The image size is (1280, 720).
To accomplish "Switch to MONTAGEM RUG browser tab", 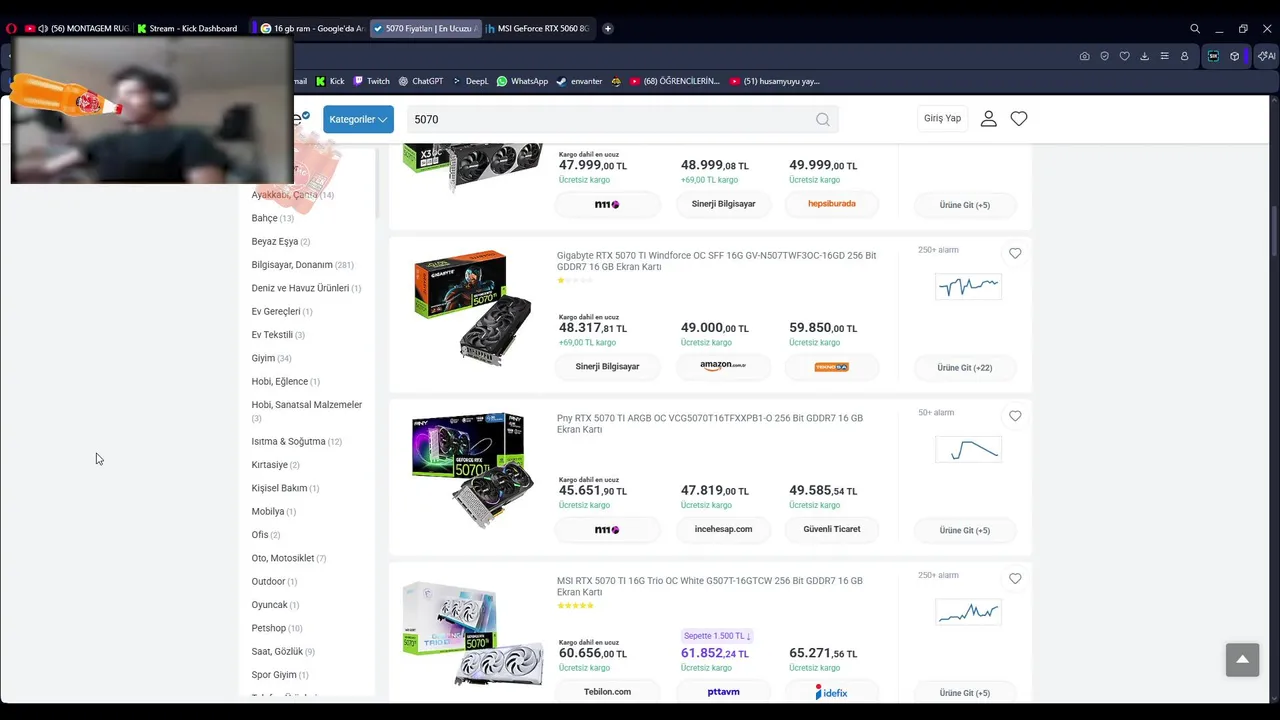I will click(x=76, y=28).
